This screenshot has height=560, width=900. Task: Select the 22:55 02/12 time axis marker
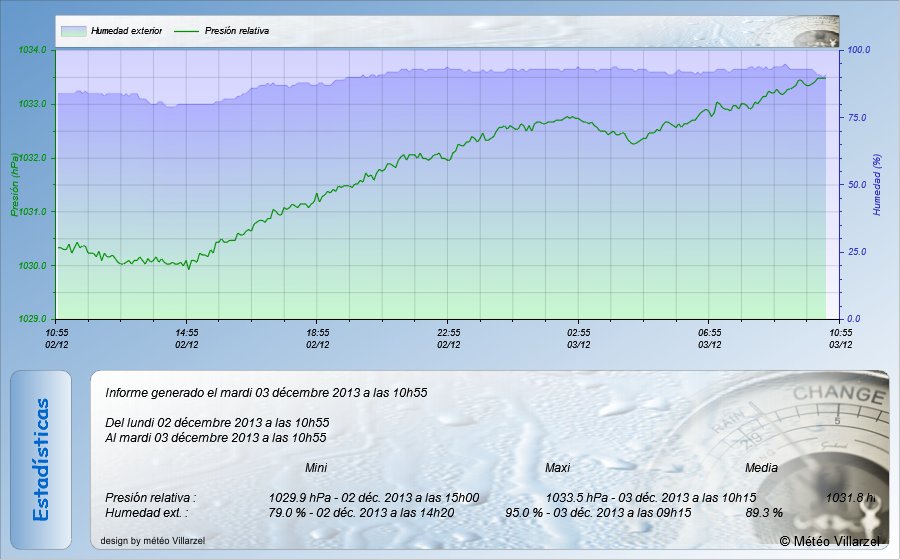449,337
